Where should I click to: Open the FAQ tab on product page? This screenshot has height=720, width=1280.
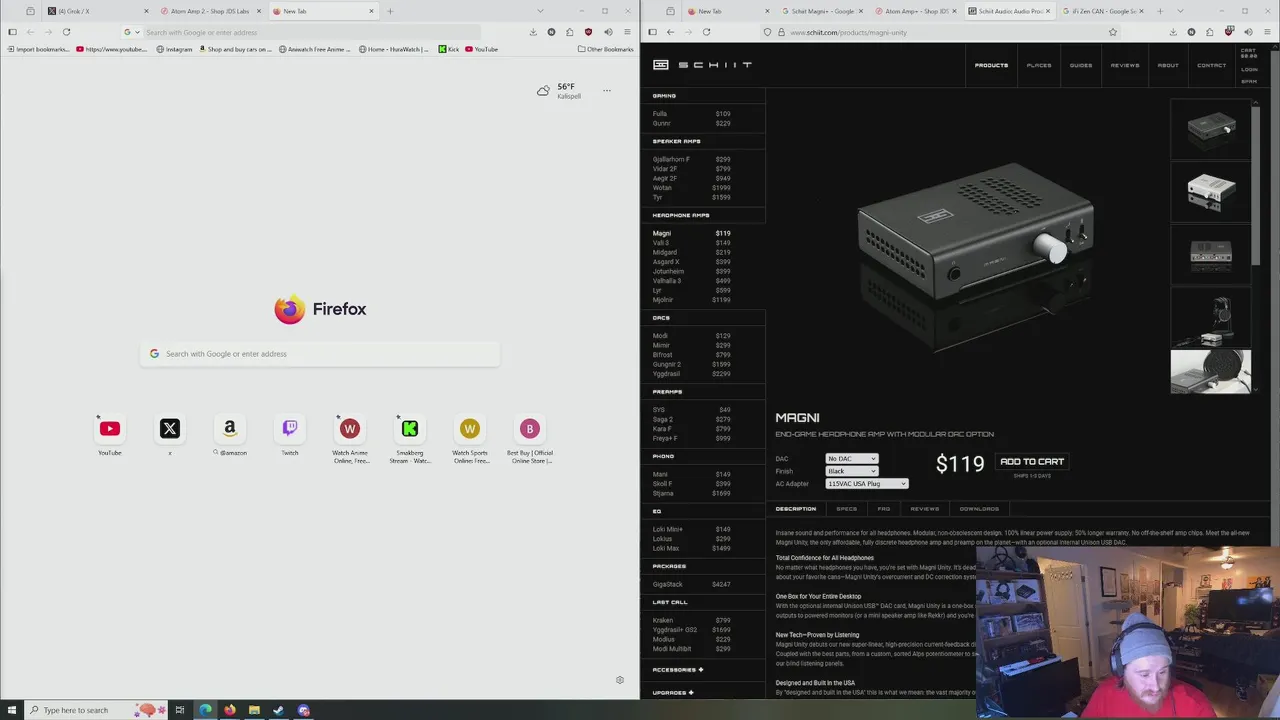point(883,509)
